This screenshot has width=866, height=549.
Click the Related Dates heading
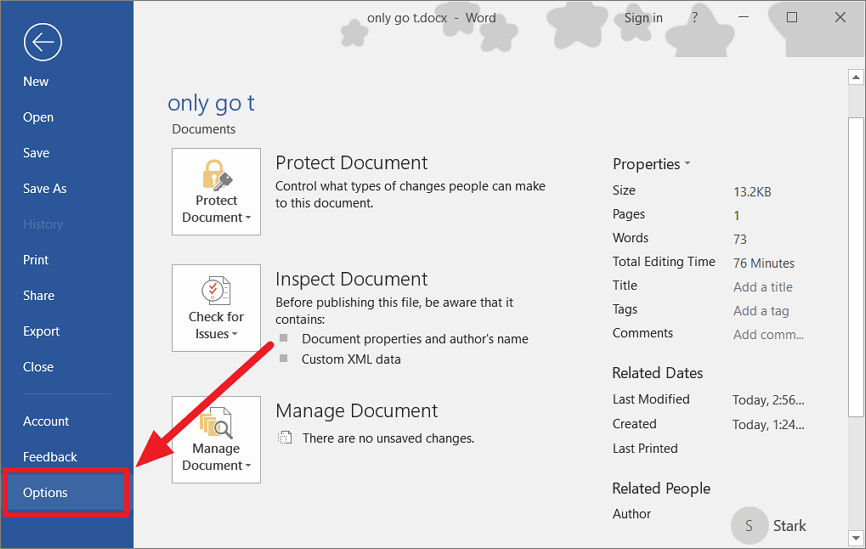657,373
